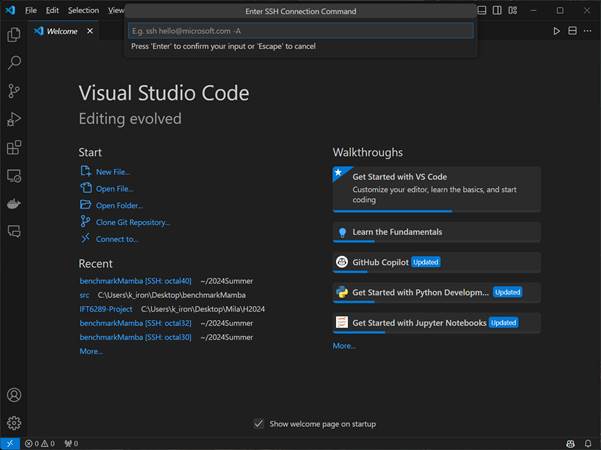Viewport: 601px width, 450px height.
Task: Split the editor using the layout icon
Action: (x=572, y=31)
